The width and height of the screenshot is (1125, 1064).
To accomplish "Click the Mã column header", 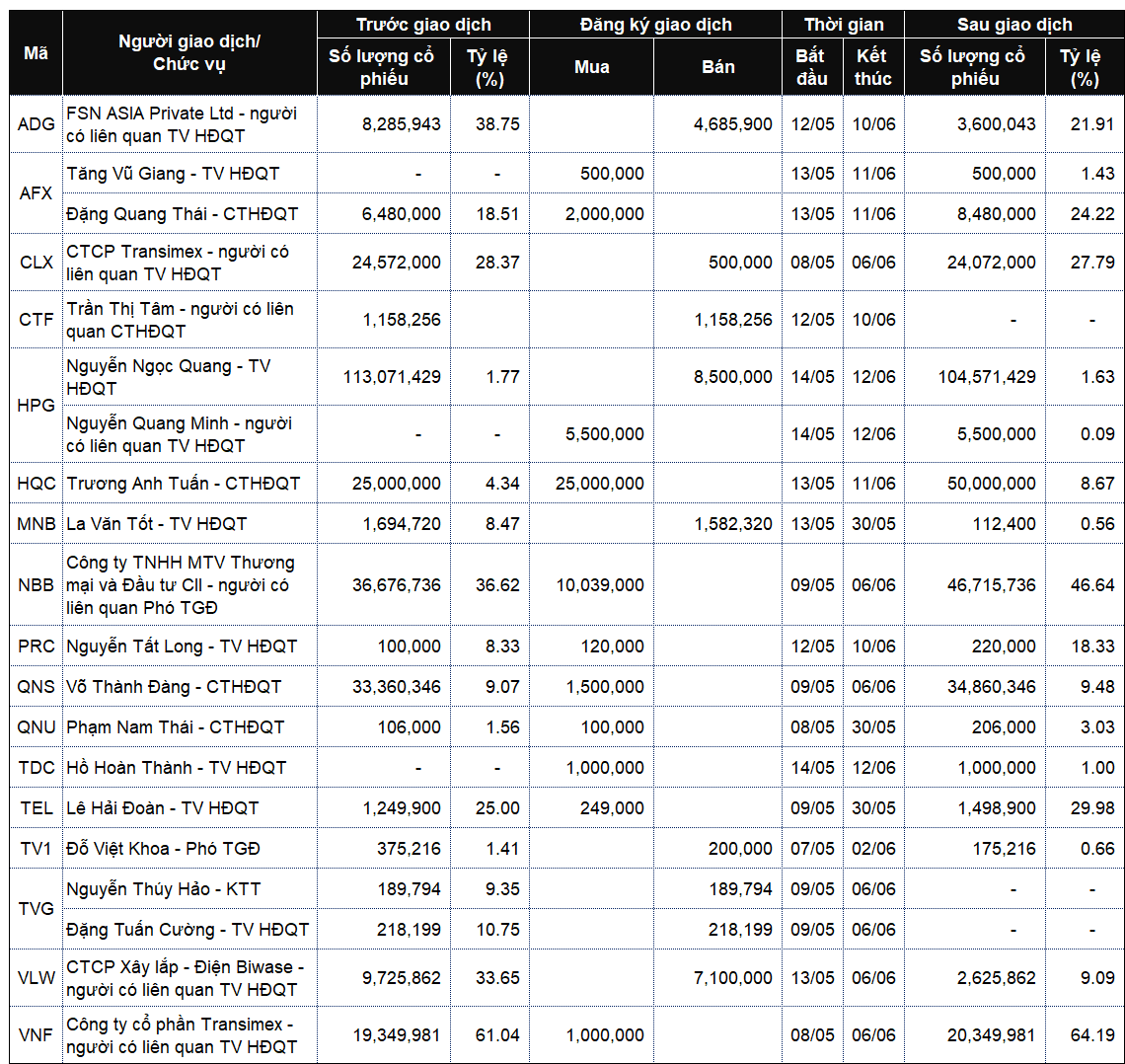I will pyautogui.click(x=36, y=52).
